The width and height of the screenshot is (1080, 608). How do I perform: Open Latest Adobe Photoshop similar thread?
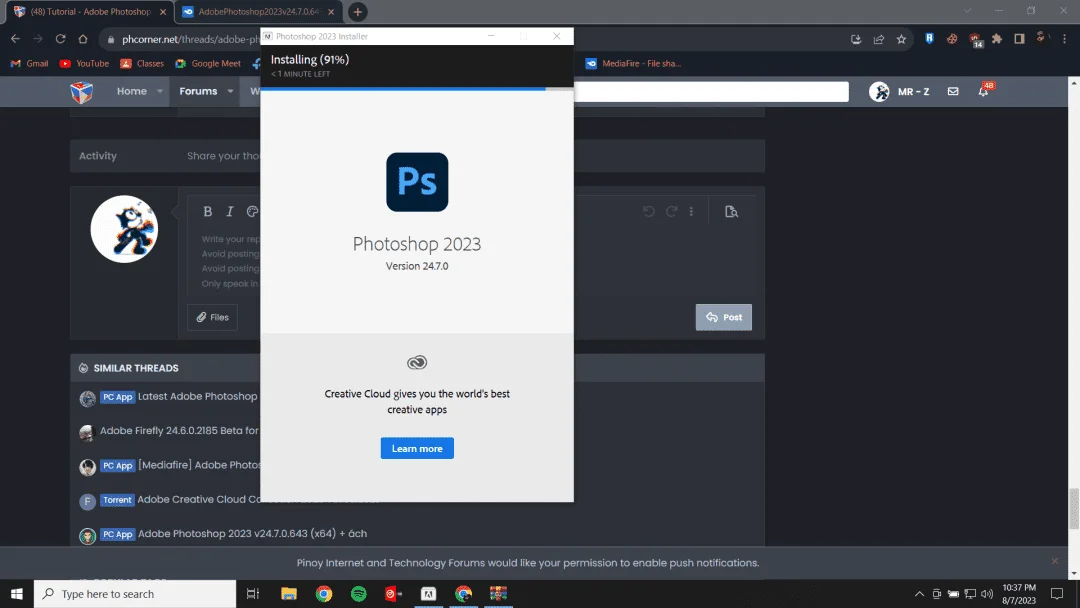197,397
